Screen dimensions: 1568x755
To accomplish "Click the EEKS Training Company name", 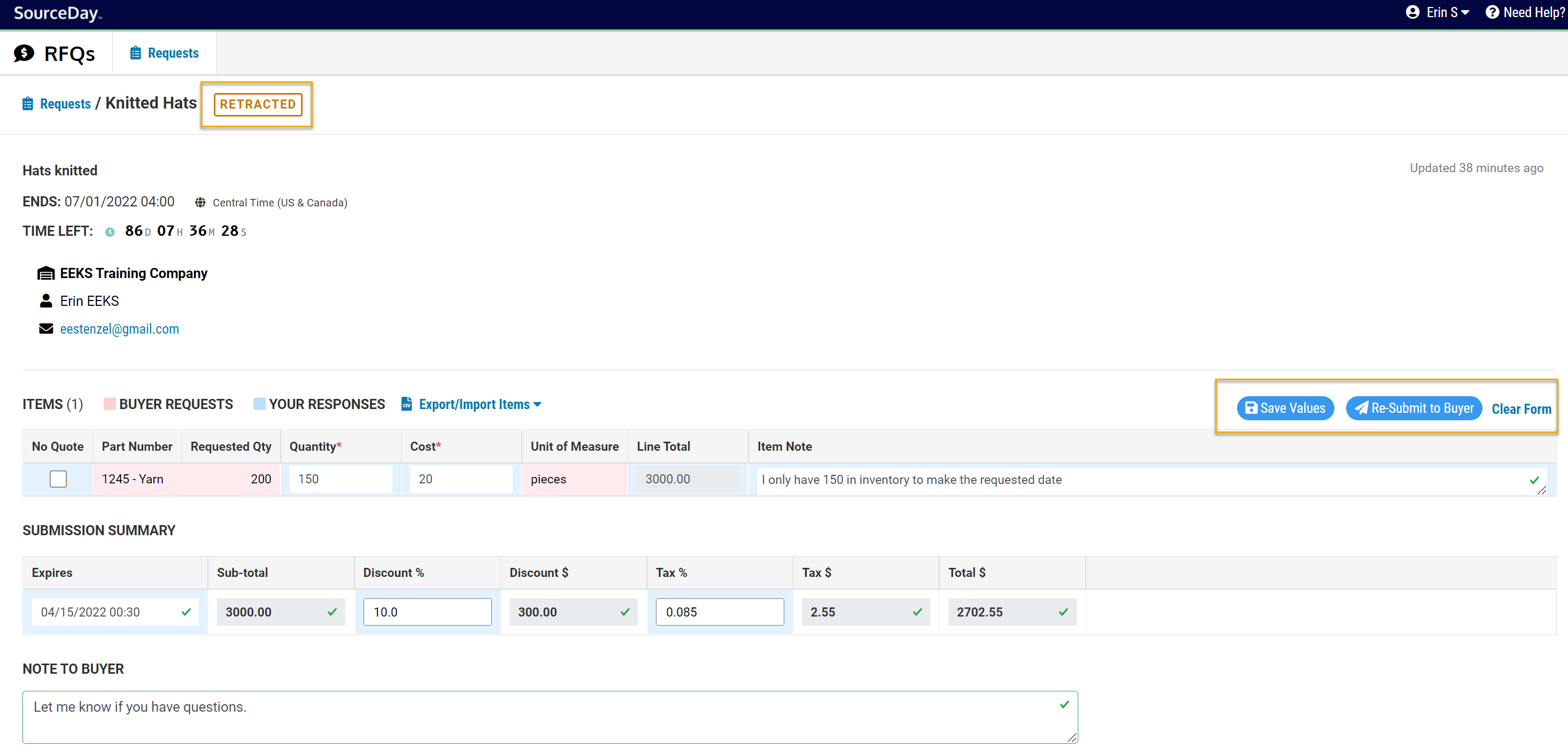I will [x=133, y=273].
